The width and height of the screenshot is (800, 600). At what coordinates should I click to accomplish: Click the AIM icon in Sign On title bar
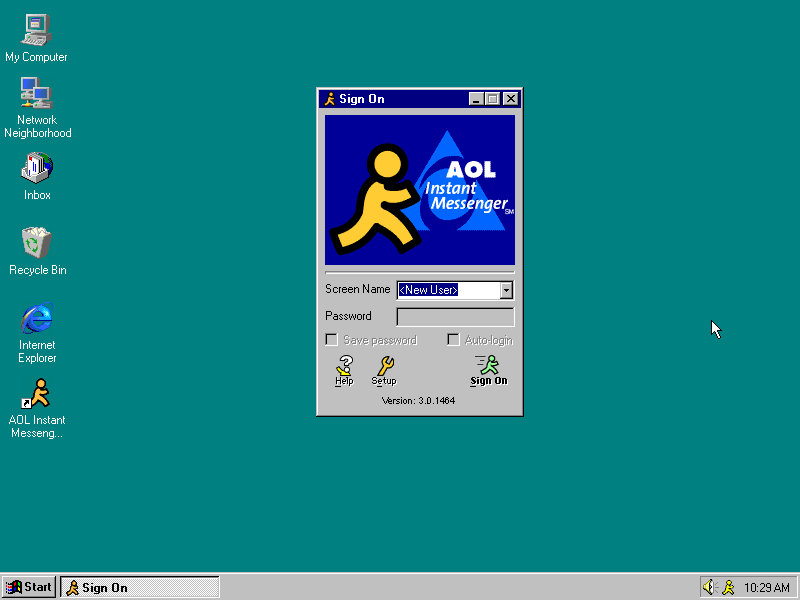330,99
